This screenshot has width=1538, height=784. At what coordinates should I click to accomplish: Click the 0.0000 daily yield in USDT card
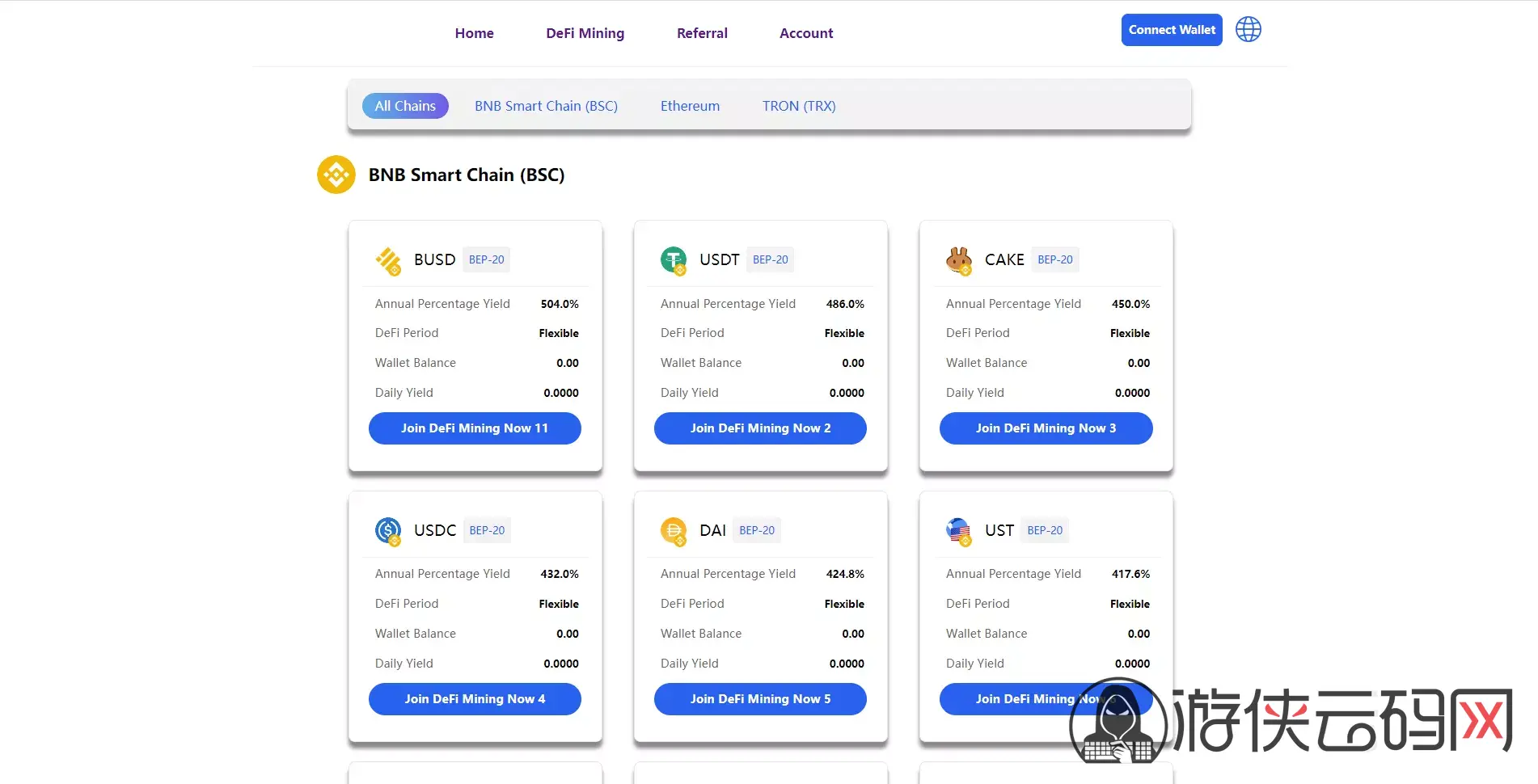[847, 393]
